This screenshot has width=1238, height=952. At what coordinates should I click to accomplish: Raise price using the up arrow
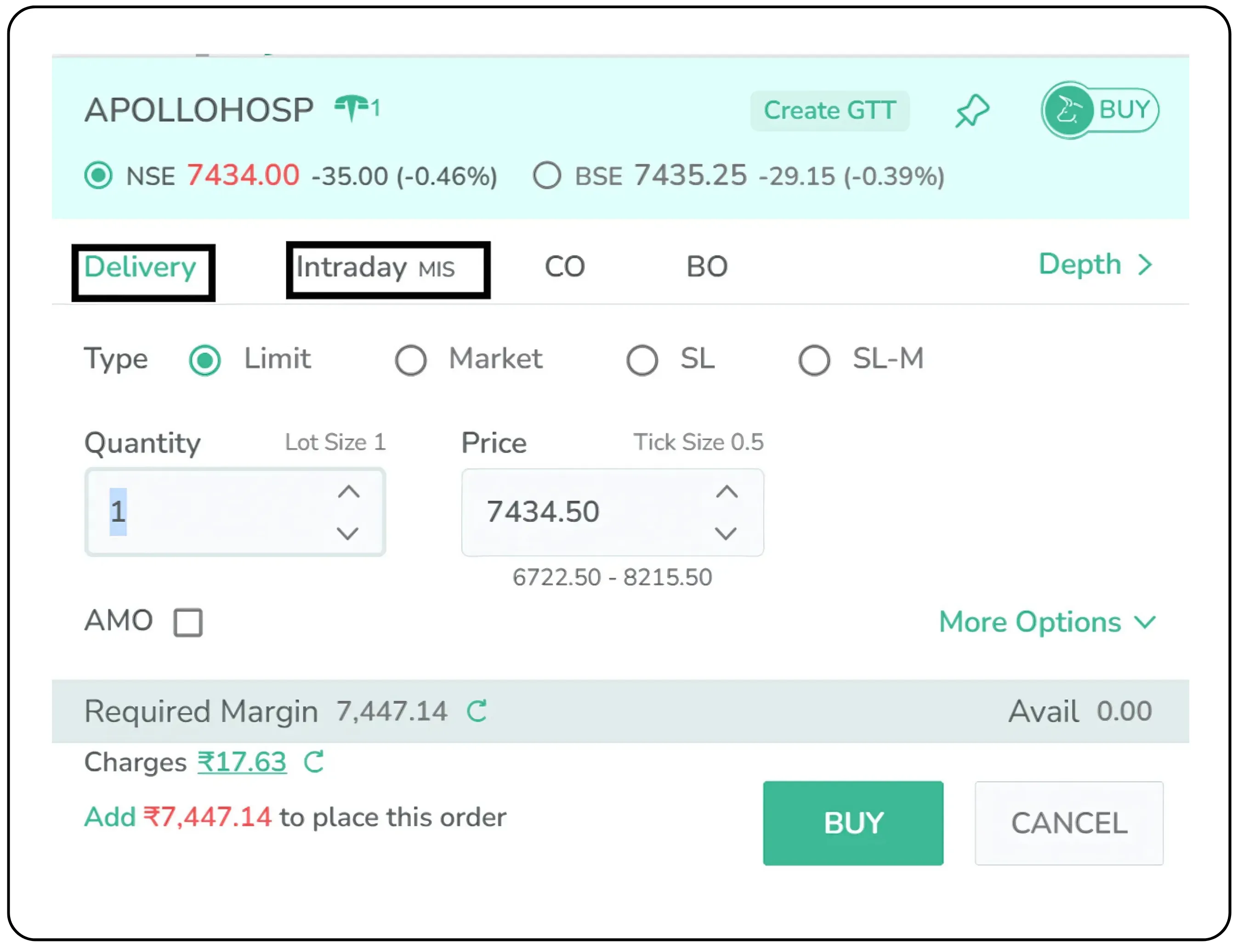(x=727, y=492)
